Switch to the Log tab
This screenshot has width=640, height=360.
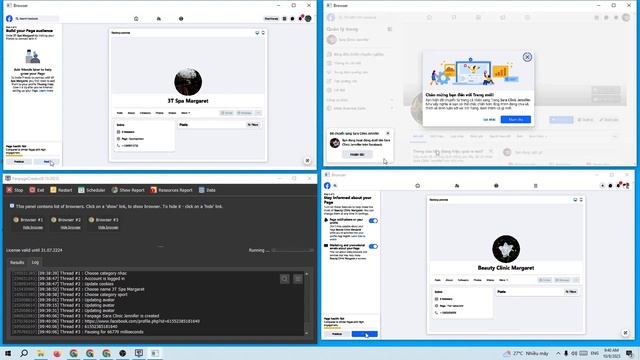[35, 262]
